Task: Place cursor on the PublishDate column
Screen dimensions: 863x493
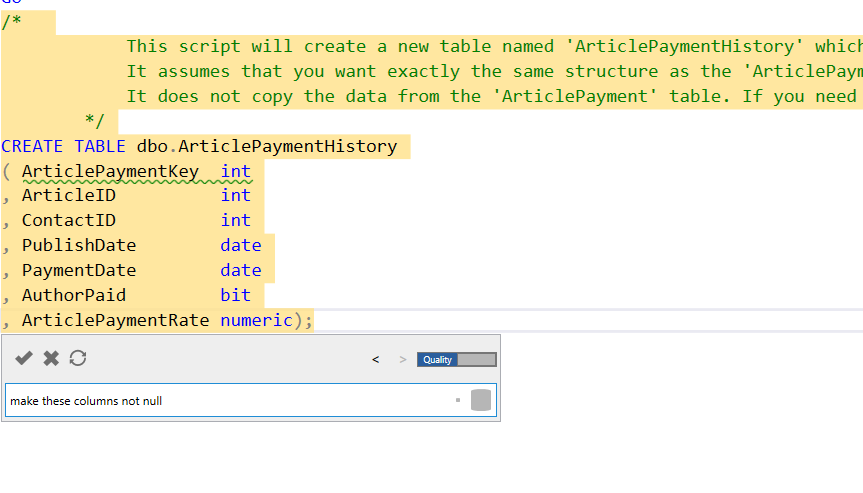Action: 78,246
